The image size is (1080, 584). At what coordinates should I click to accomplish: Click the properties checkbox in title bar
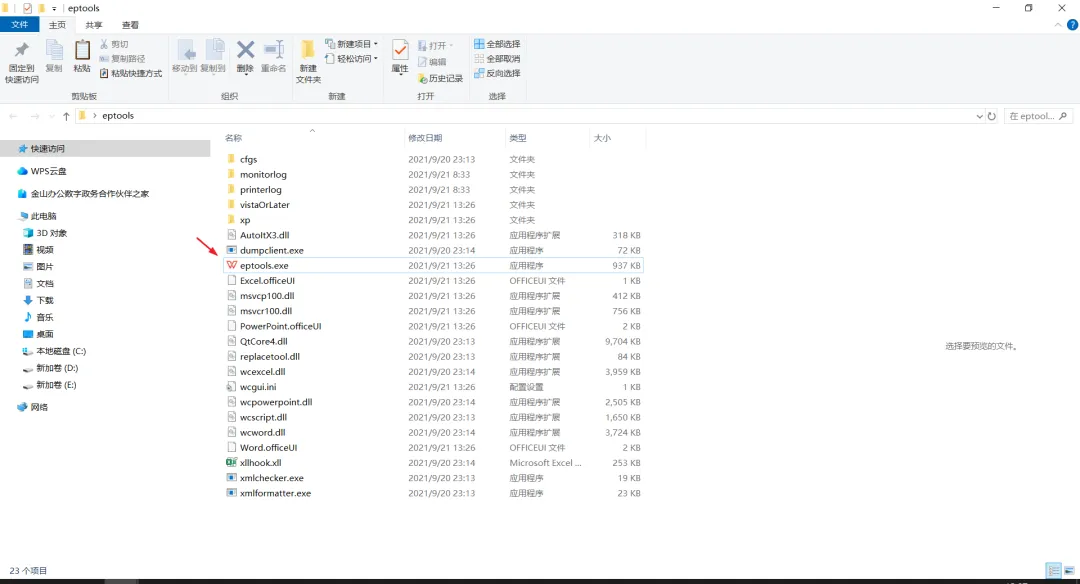pos(27,8)
